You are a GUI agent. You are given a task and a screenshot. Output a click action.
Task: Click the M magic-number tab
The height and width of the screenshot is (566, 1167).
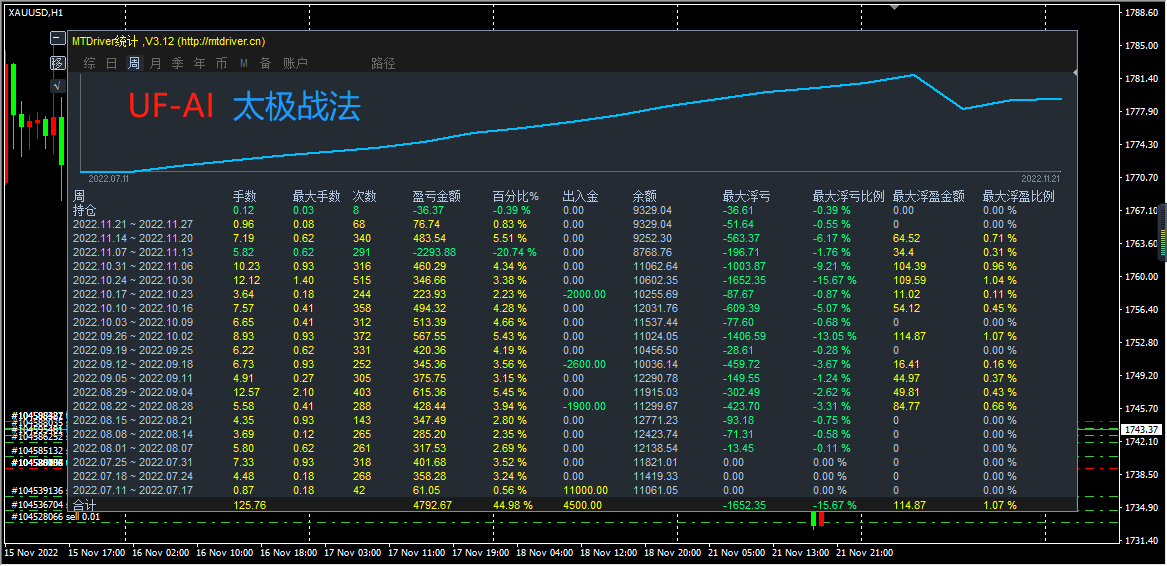point(243,63)
